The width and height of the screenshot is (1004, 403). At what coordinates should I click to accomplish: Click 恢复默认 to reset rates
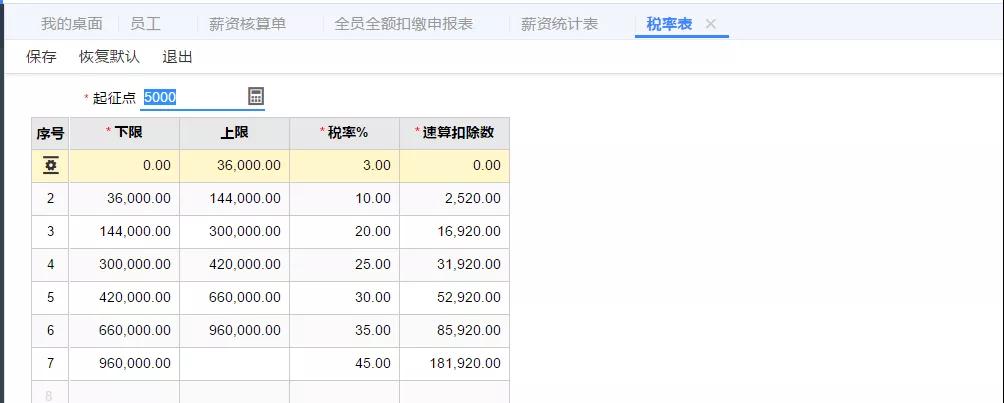(x=109, y=57)
